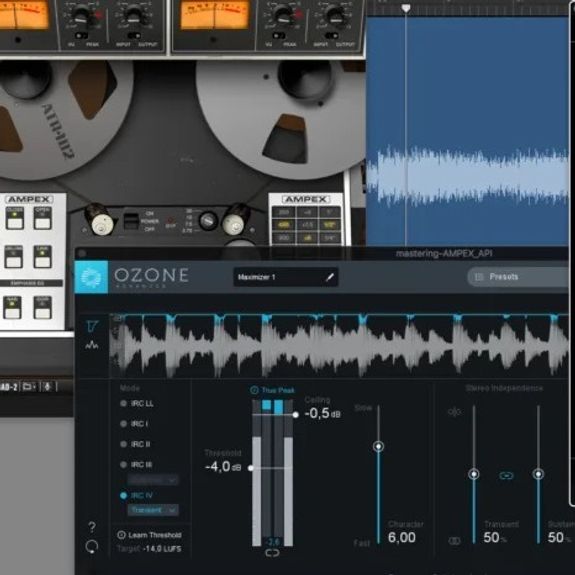Click the Ampex tape machine Power switch
575x575 pixels.
(x=131, y=221)
